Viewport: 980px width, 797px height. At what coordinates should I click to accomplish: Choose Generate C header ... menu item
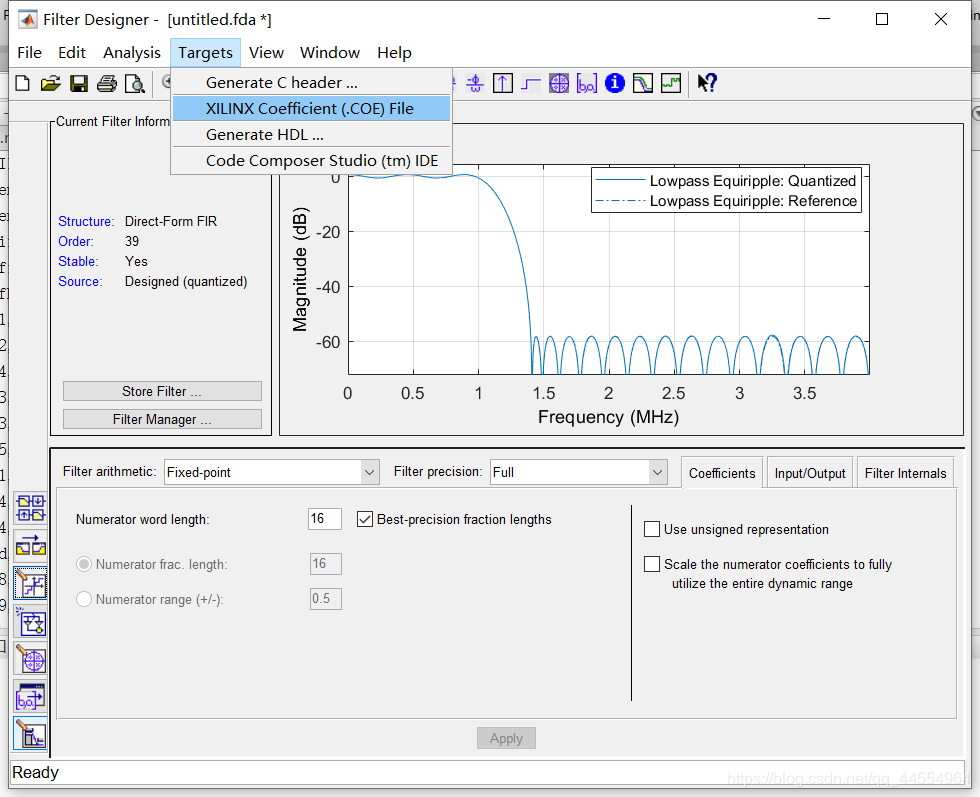(x=311, y=83)
